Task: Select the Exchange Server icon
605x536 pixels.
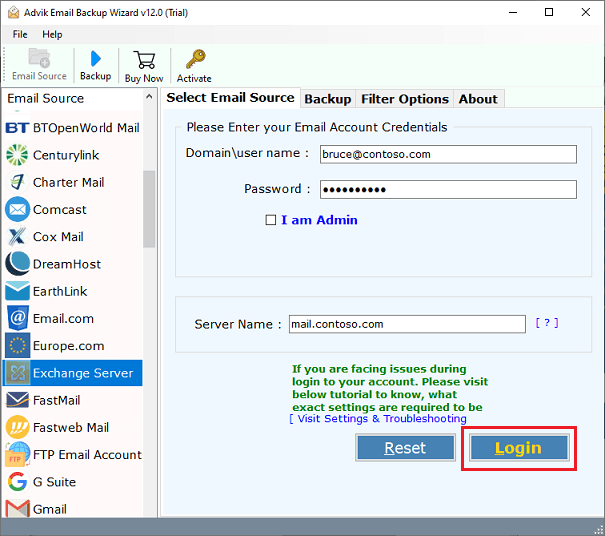Action: coord(18,373)
